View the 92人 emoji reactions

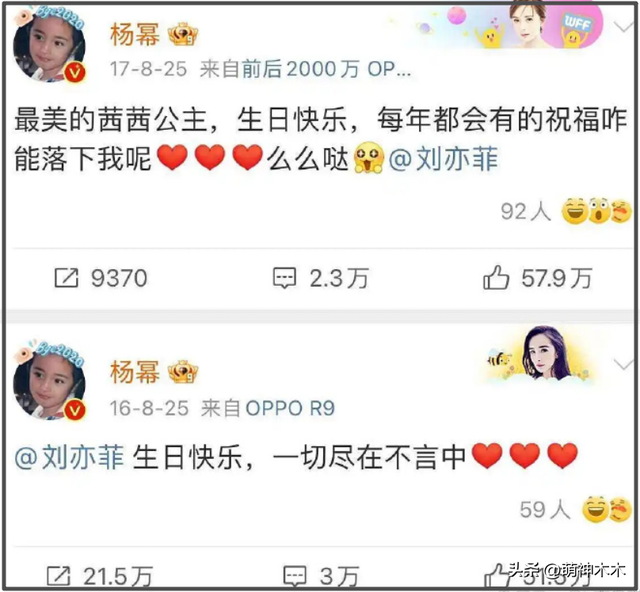pyautogui.click(x=566, y=211)
